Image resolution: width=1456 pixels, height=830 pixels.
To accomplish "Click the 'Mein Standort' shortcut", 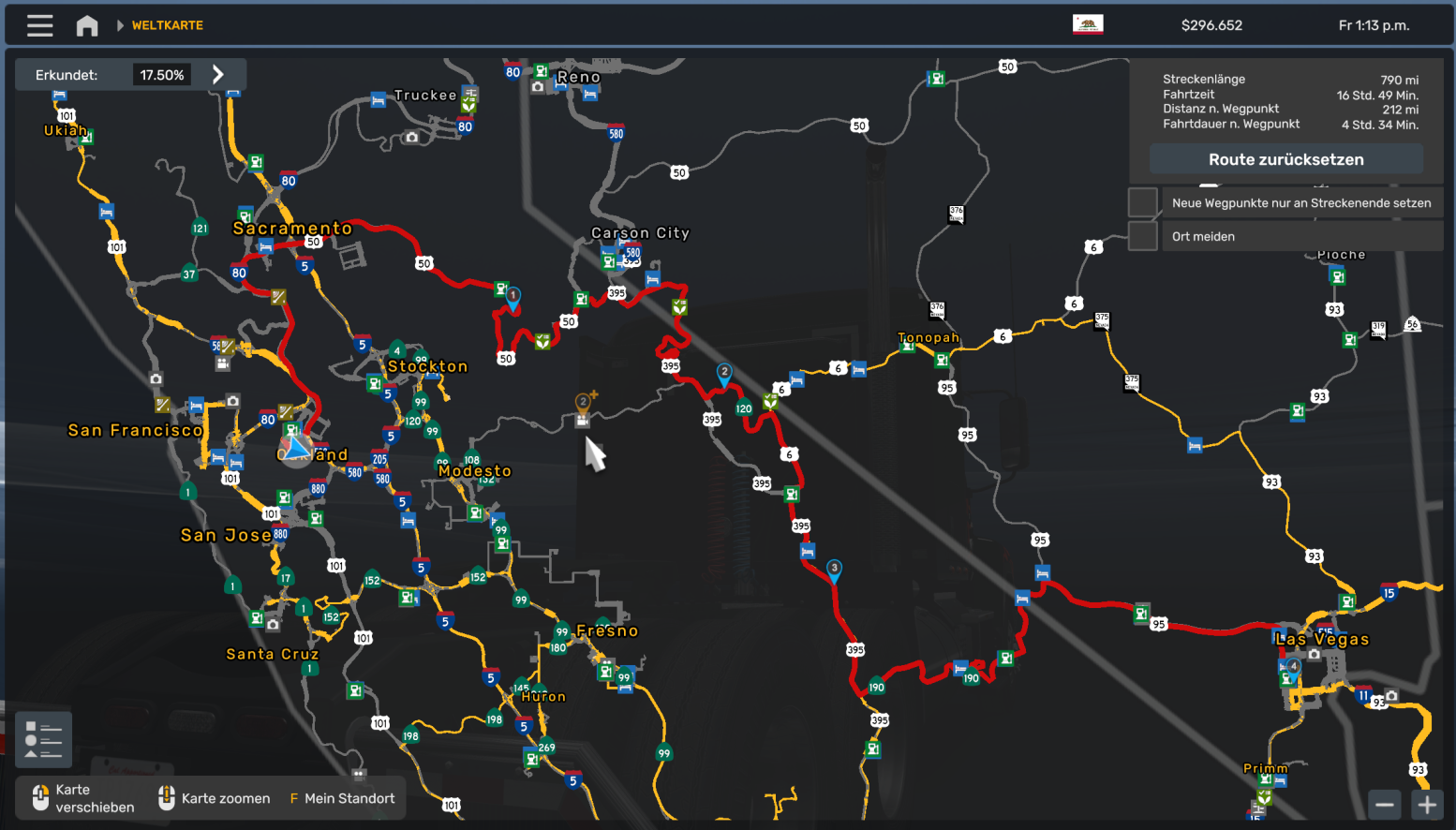I will (x=342, y=798).
